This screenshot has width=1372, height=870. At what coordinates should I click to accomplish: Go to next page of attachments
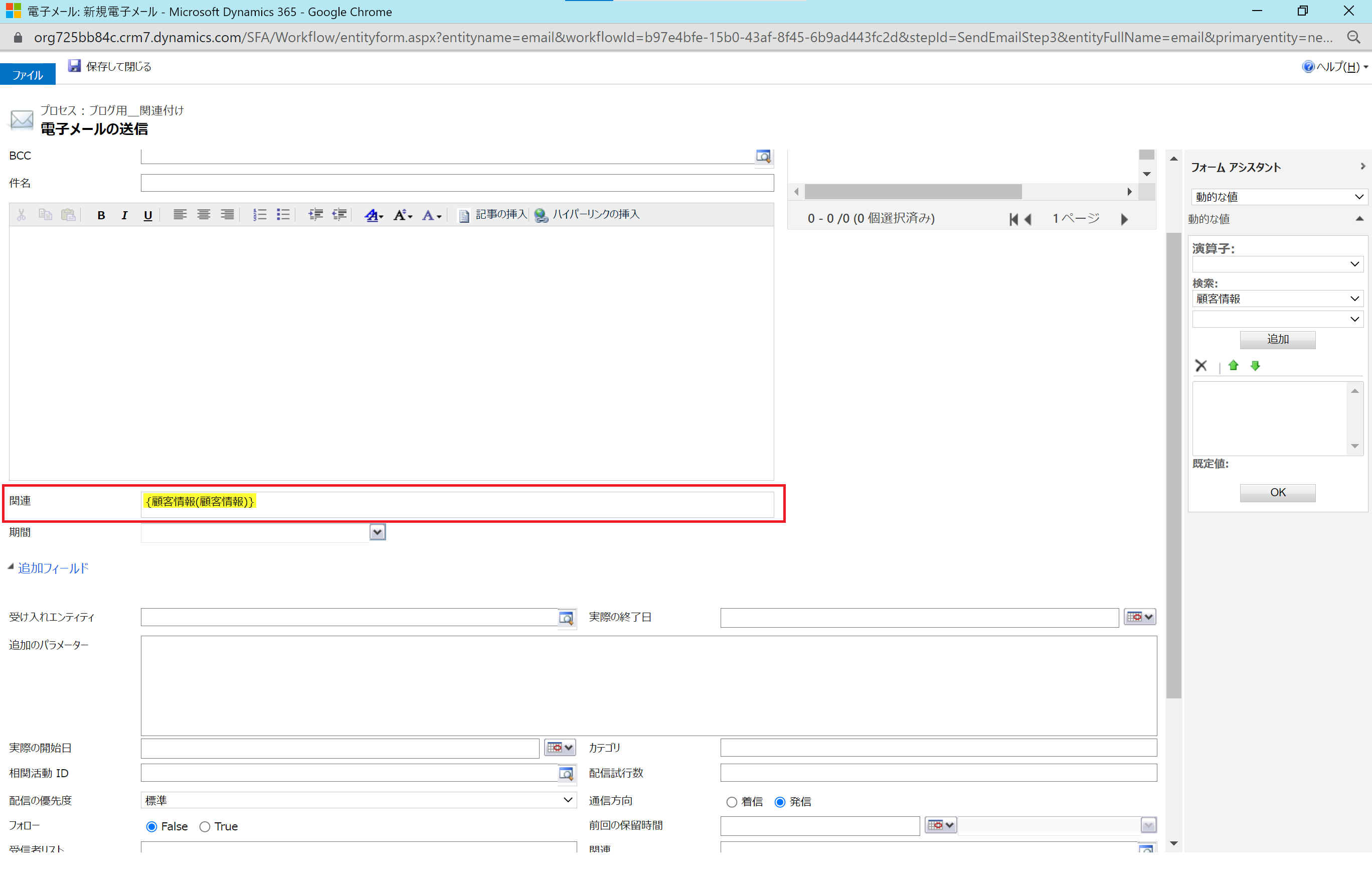[1124, 219]
